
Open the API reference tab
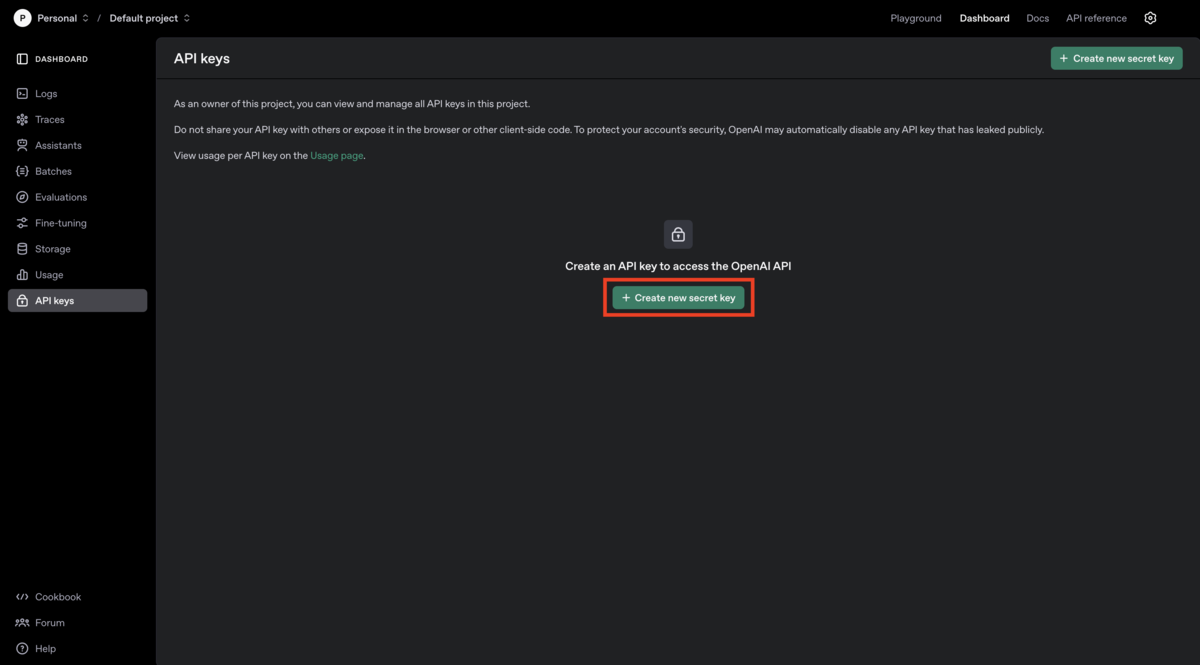click(1096, 18)
